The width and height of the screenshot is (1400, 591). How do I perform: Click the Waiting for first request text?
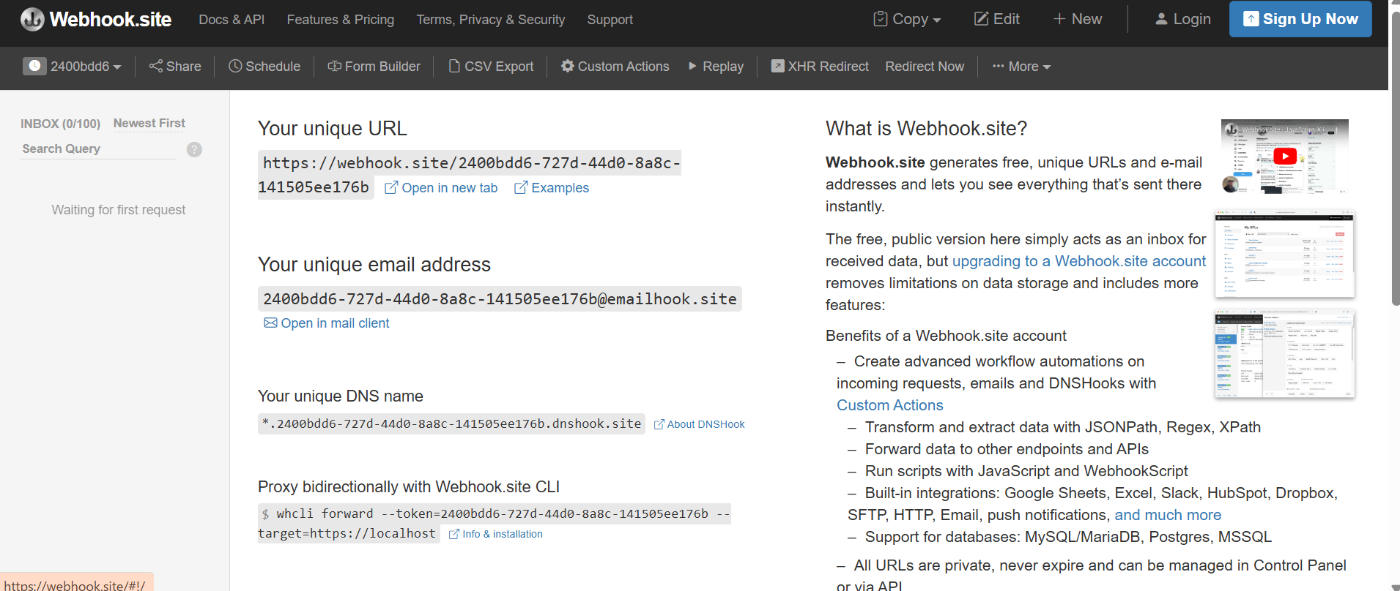point(119,210)
